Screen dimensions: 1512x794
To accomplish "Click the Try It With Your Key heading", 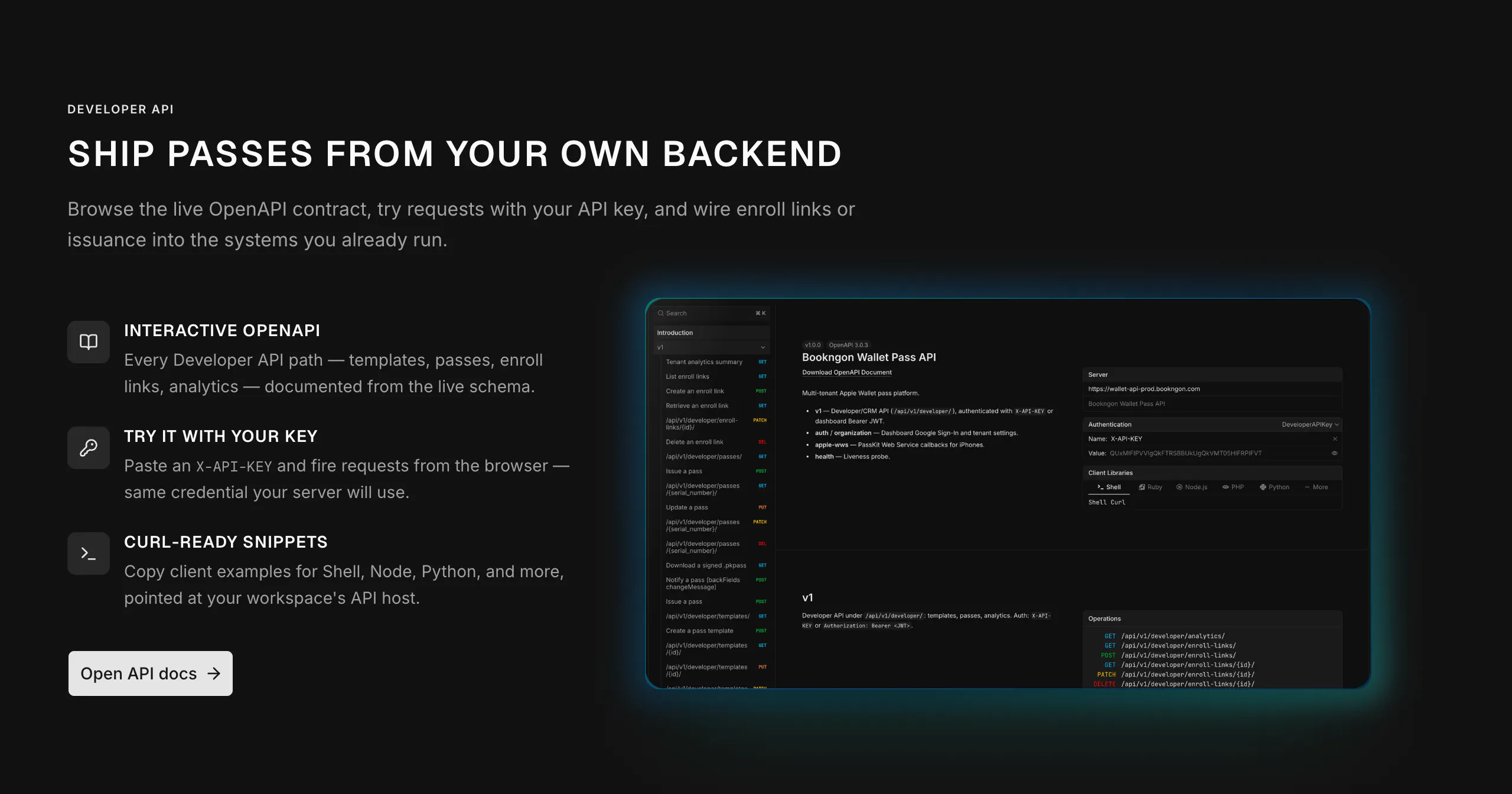I will (221, 436).
